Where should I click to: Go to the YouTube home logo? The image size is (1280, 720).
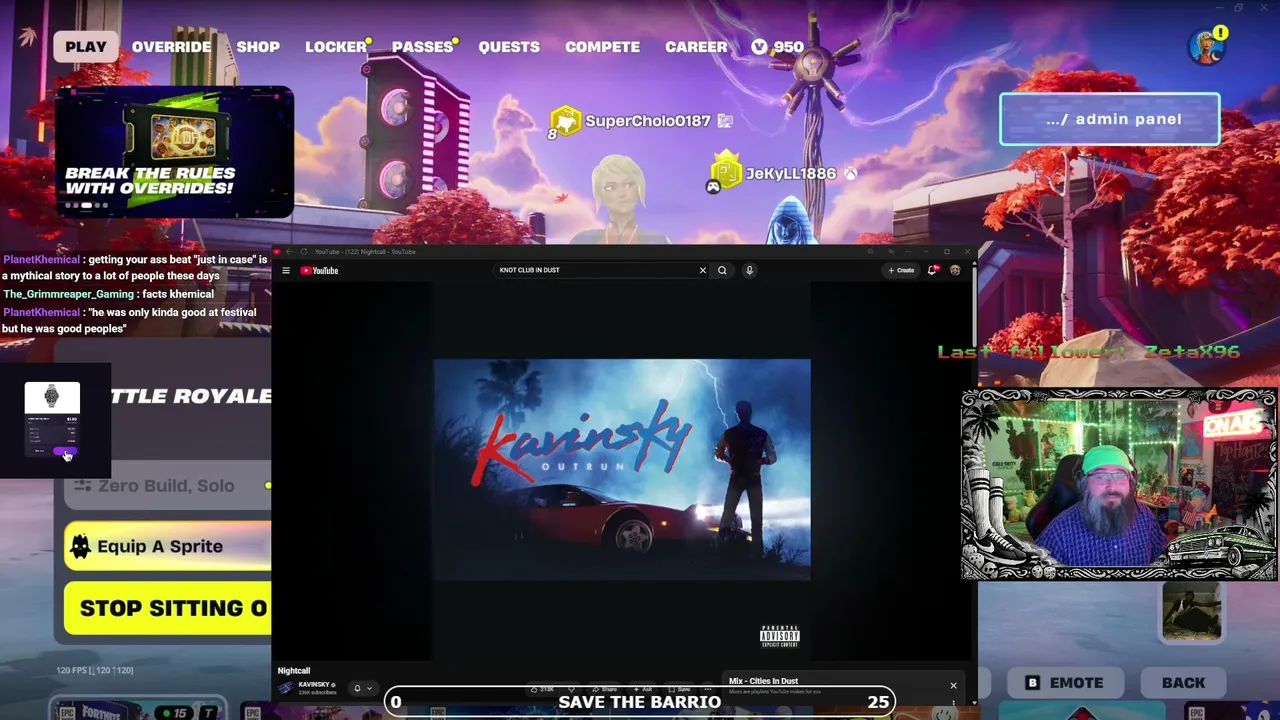[320, 270]
